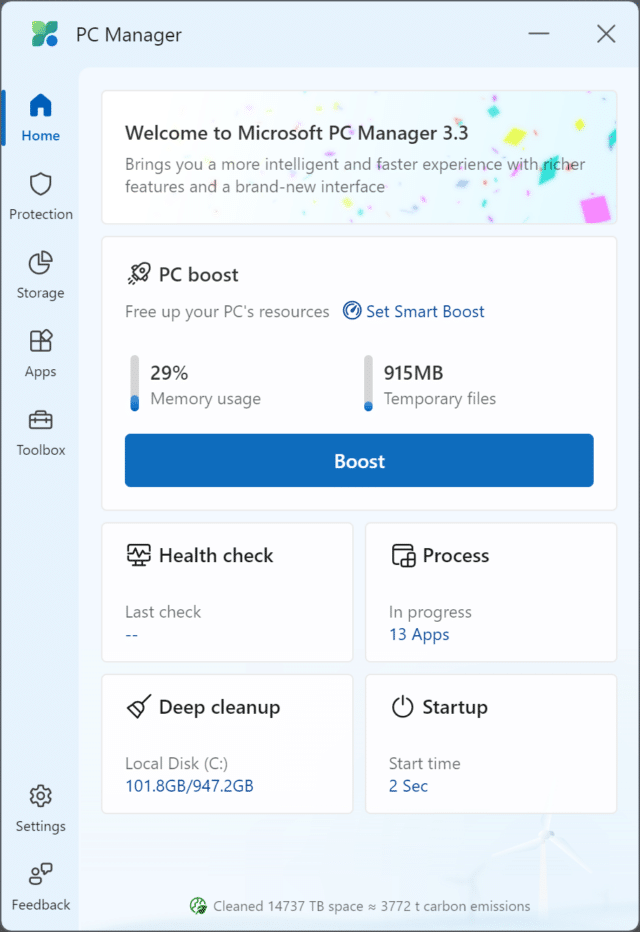Open Set Smart Boost link
Image resolution: width=640 pixels, height=932 pixels.
(x=425, y=311)
